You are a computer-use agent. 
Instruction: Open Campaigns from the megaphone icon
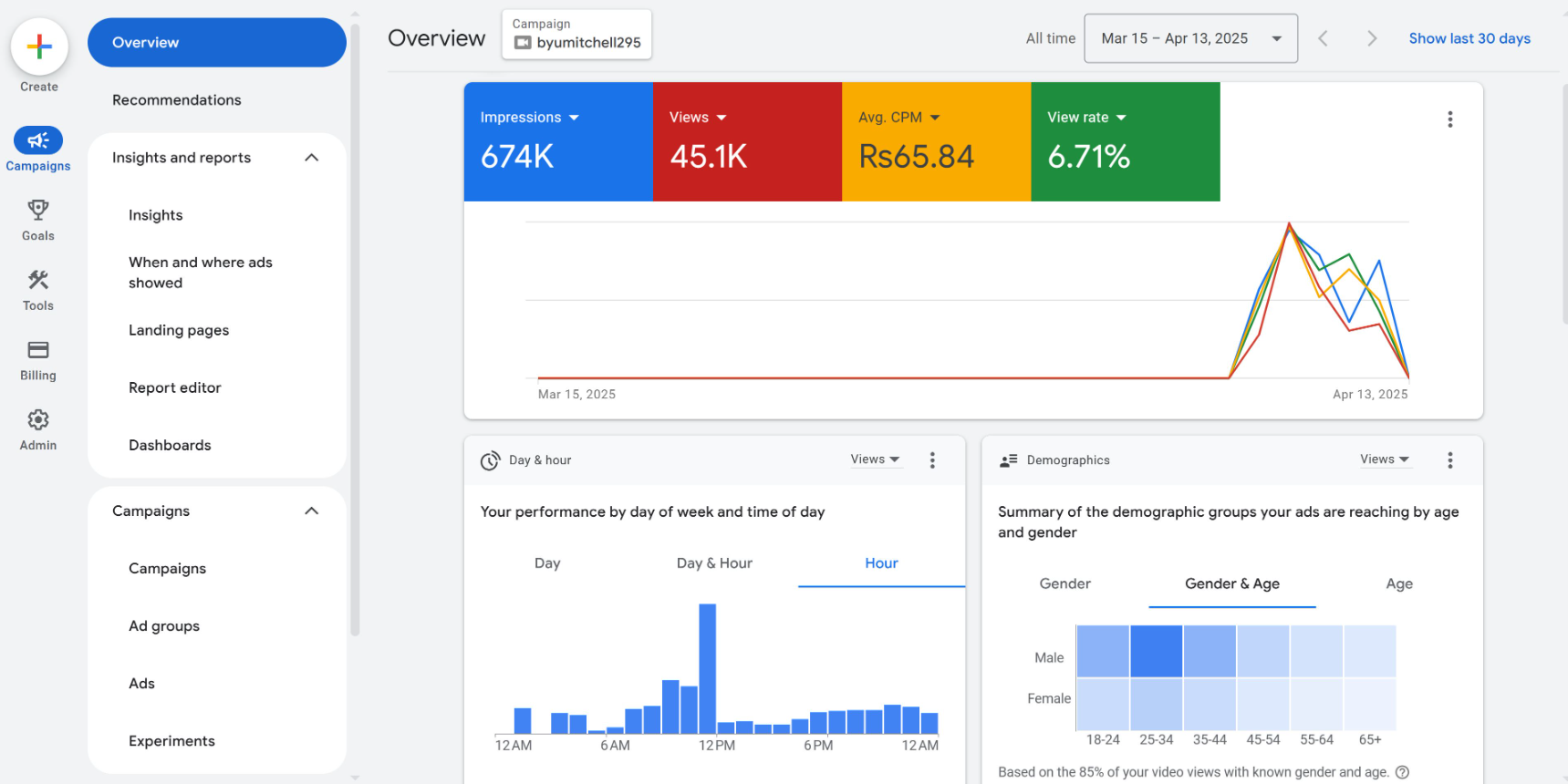38,140
